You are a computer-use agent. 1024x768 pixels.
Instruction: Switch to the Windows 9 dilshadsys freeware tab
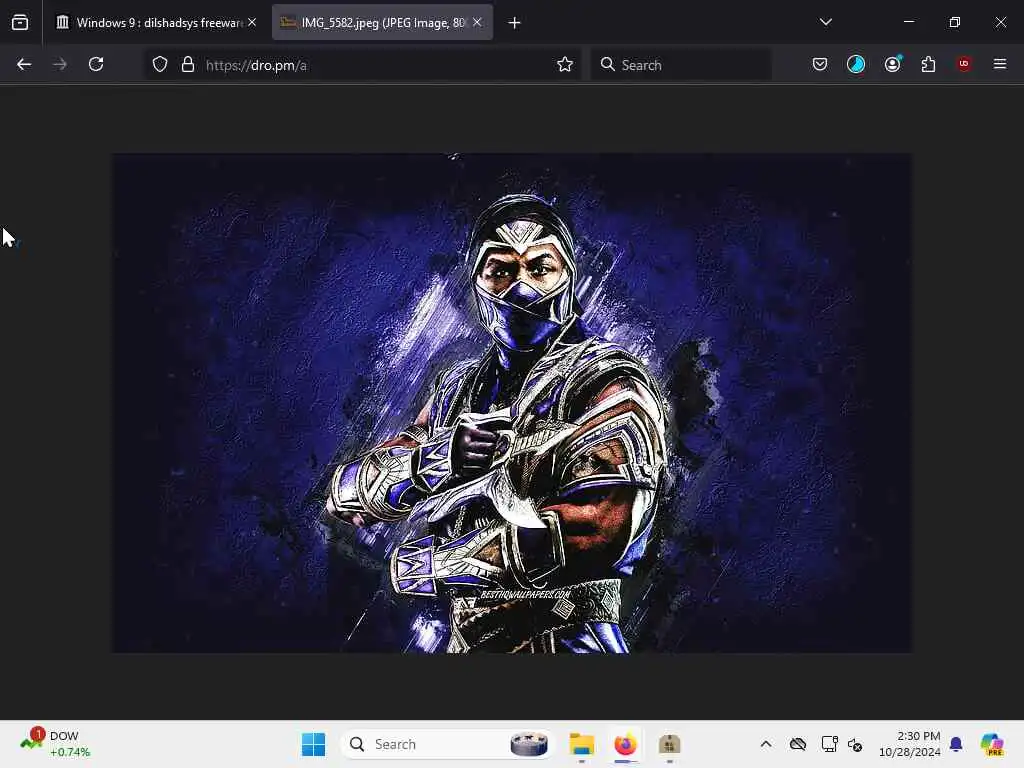[x=156, y=23]
